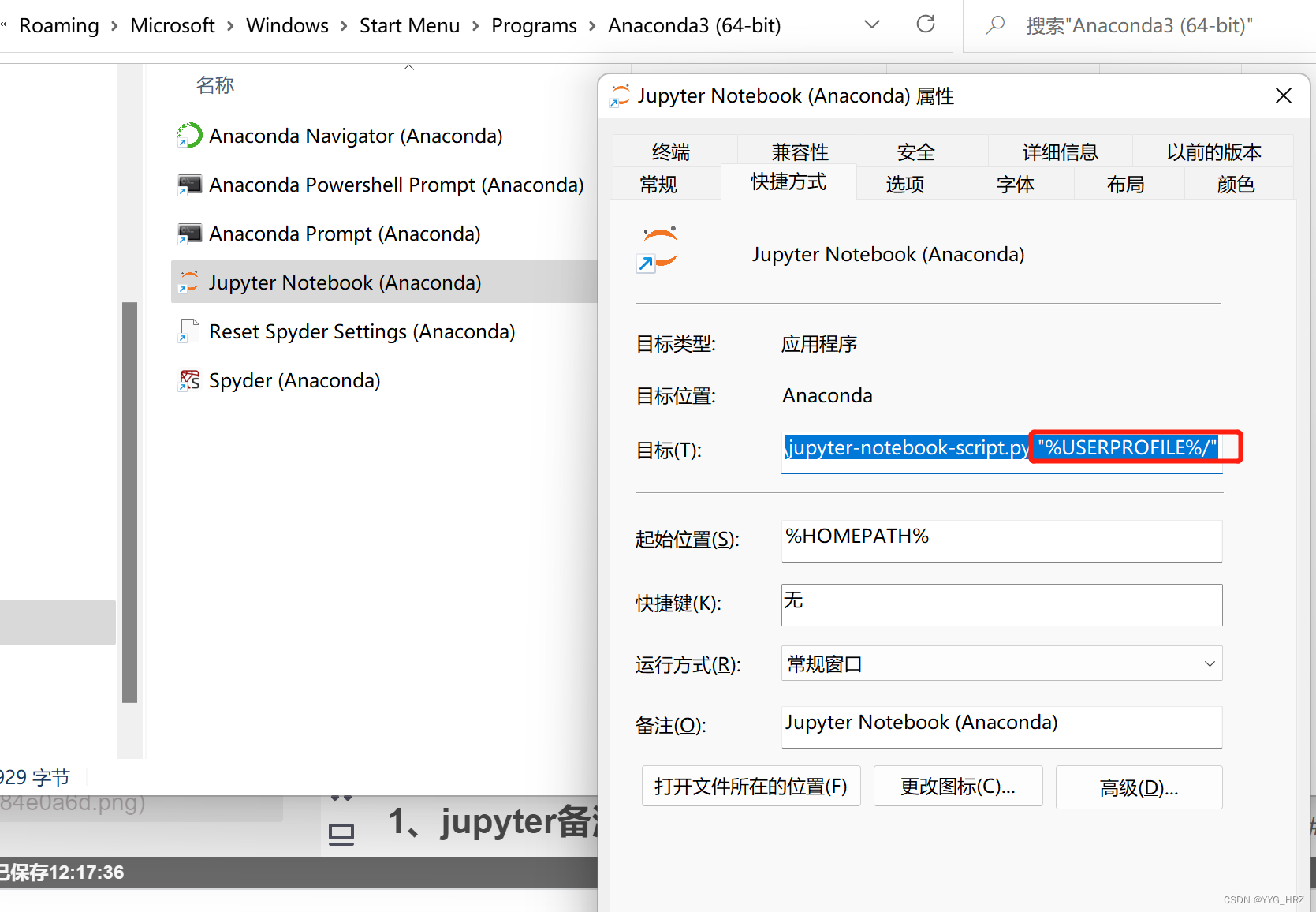Viewport: 1316px width, 912px height.
Task: Open the chevron after Windows in breadcrumb
Action: [x=344, y=26]
